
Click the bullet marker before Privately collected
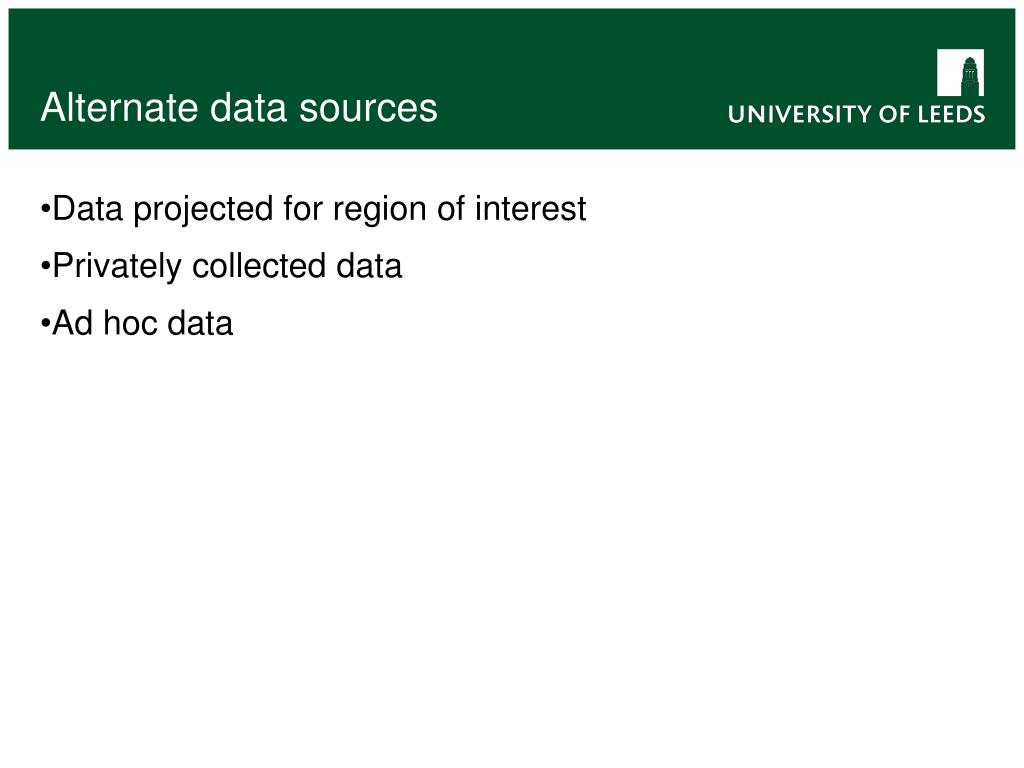click(45, 267)
